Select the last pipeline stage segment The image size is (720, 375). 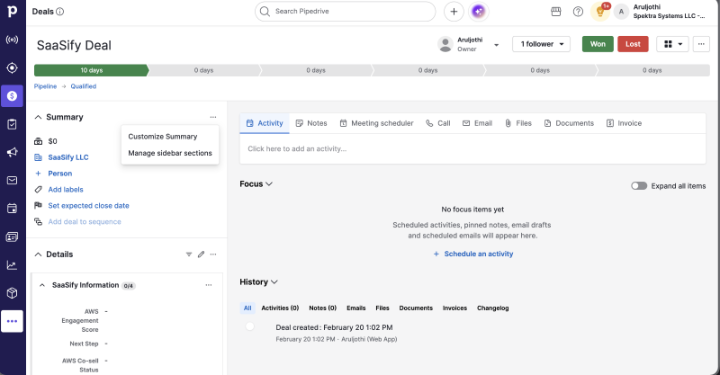coord(652,70)
